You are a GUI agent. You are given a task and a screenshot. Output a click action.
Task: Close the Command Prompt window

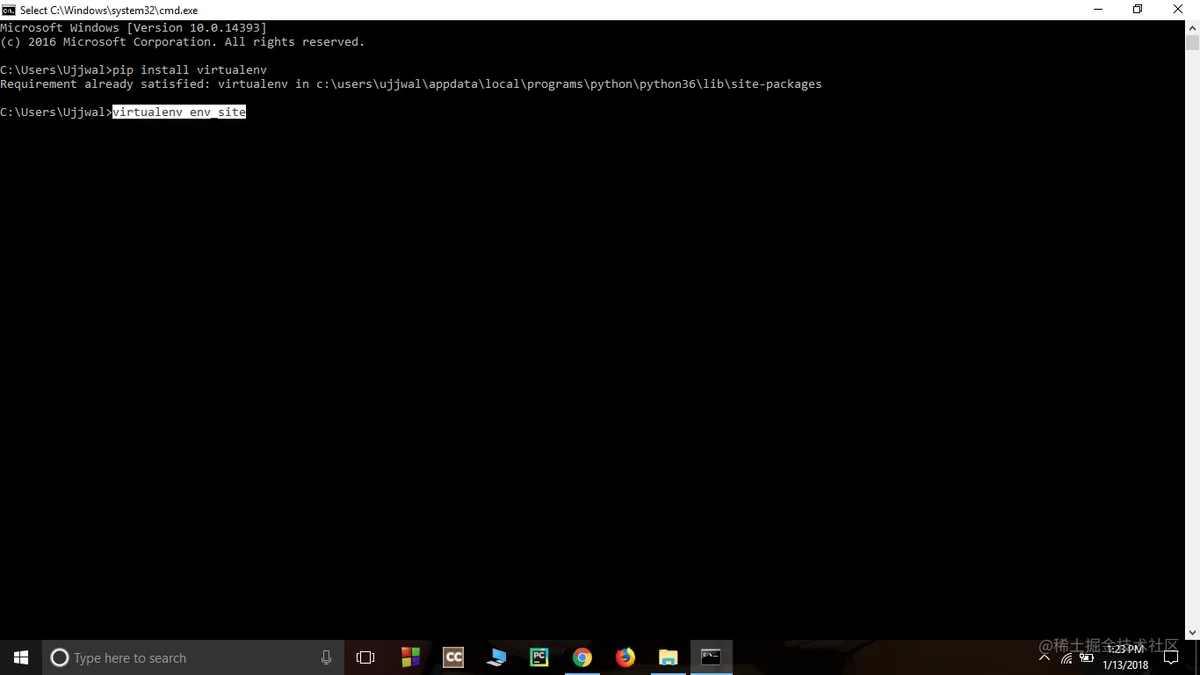(1179, 9)
